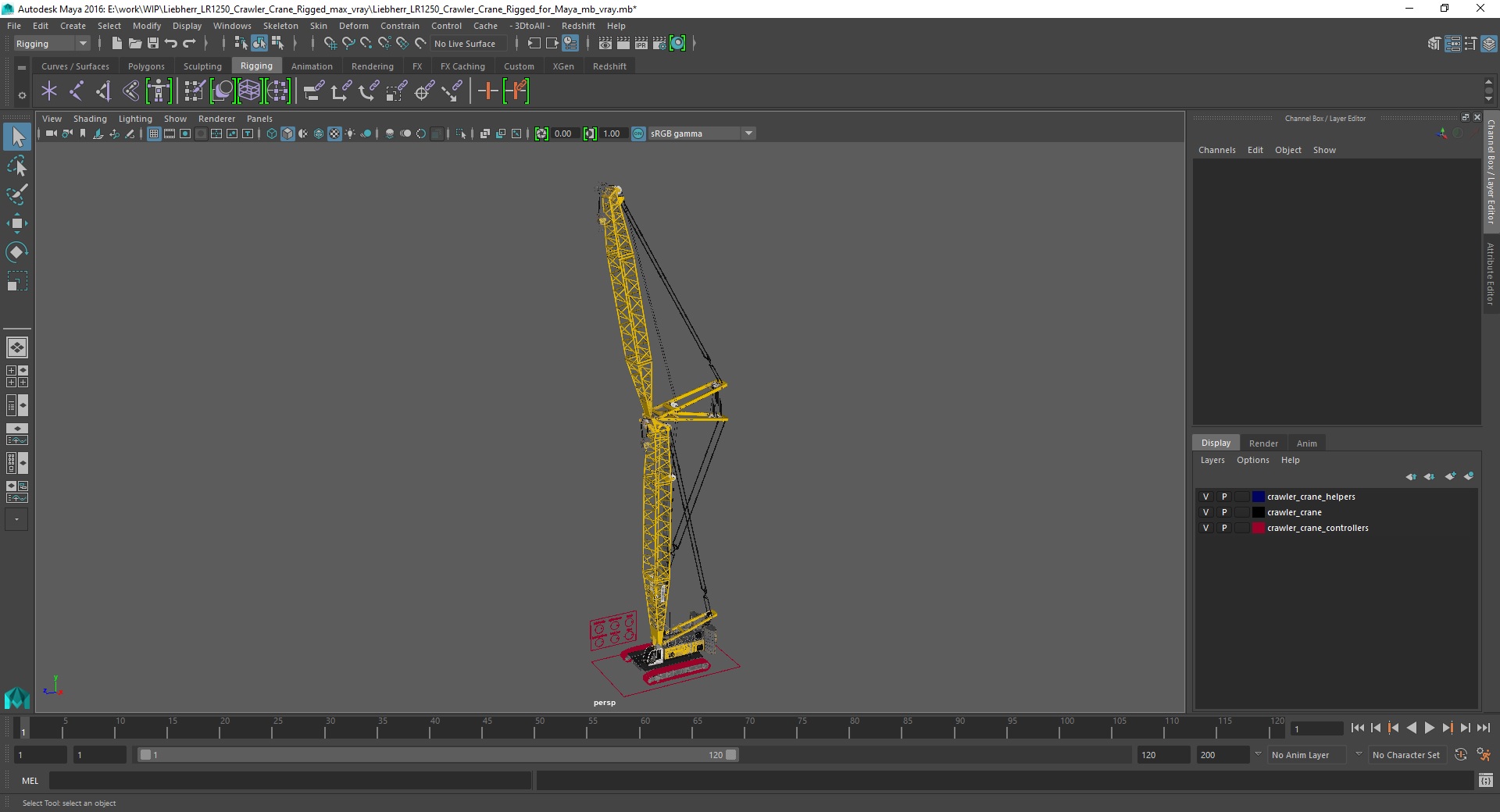Toggle playback P for crawler_crane_controllers layer
This screenshot has width=1500, height=812.
point(1224,528)
